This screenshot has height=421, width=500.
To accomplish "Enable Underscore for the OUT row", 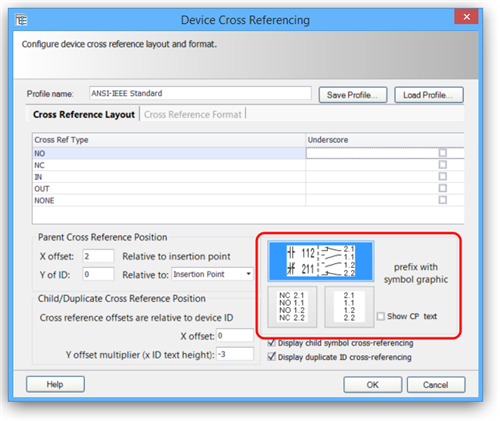I will pos(443,188).
